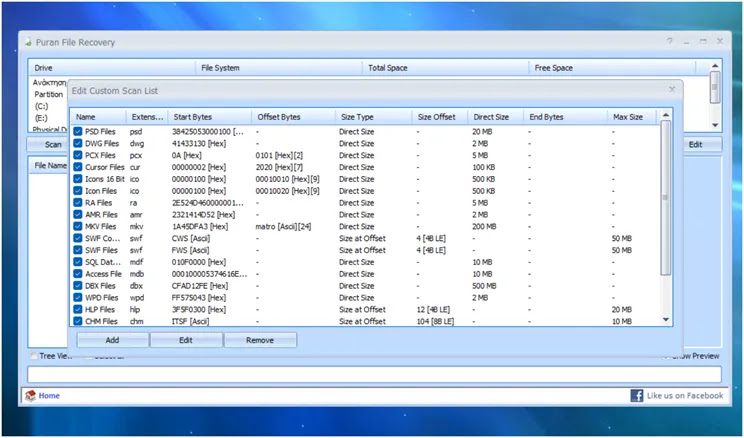Select the 'psd' extension cell
Viewport: 744px width, 438px height.
click(x=136, y=131)
